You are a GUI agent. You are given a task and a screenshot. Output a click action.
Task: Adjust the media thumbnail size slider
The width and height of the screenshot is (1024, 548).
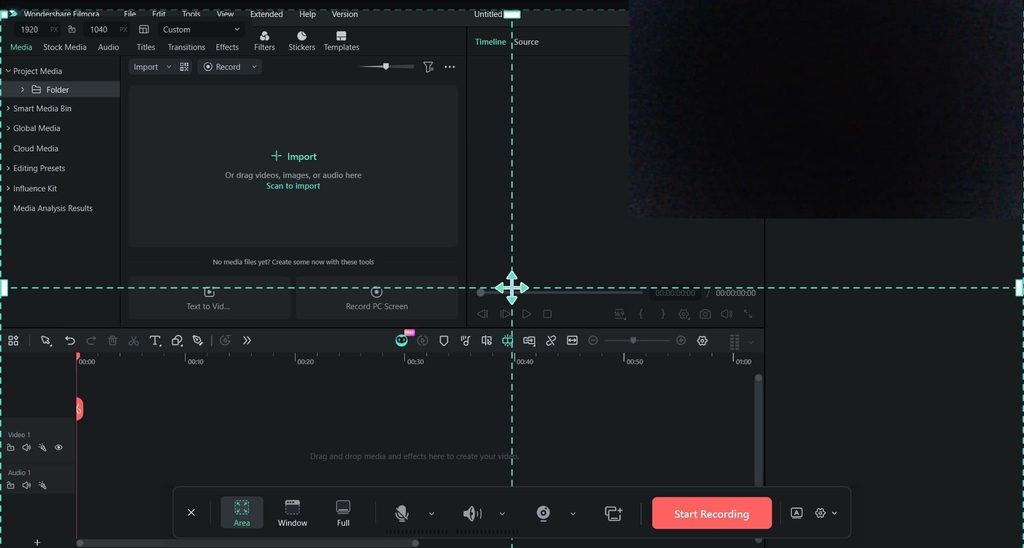386,67
